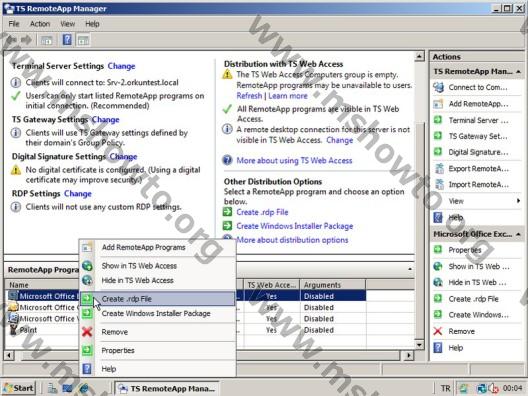Choose Create Windows Installer Package in context menu
This screenshot has height=396, width=528.
tap(158, 314)
